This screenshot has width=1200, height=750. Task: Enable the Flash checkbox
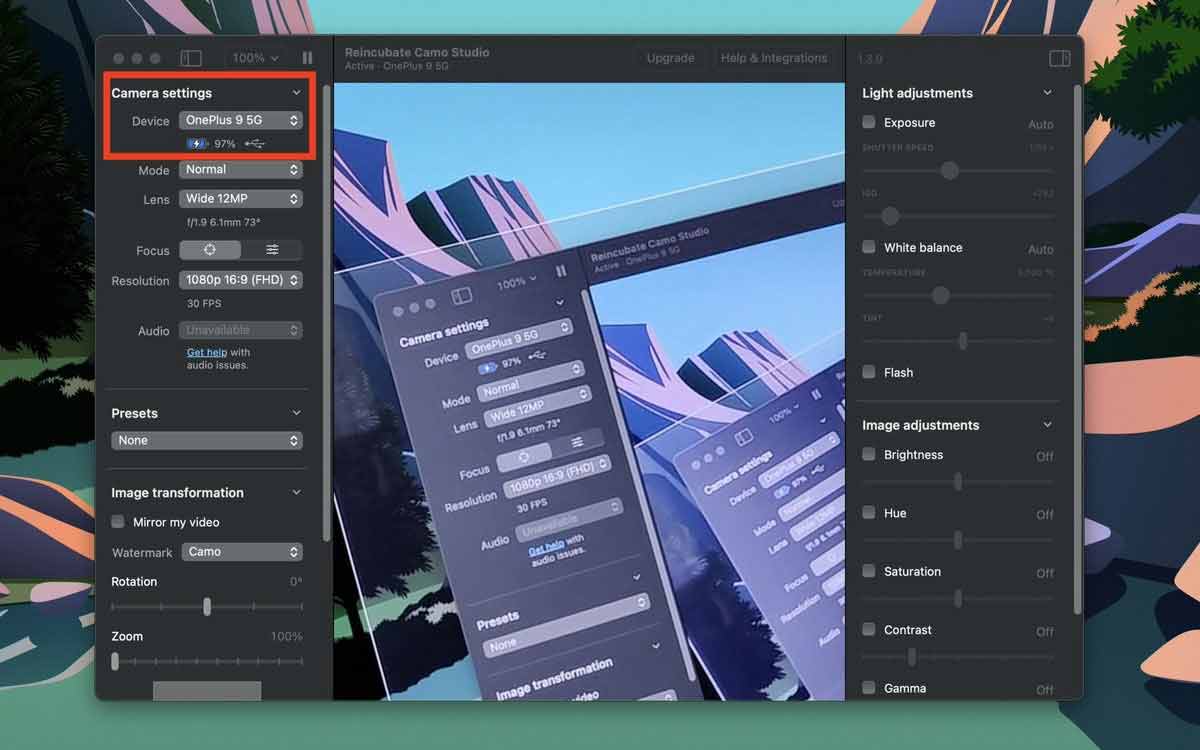[869, 372]
